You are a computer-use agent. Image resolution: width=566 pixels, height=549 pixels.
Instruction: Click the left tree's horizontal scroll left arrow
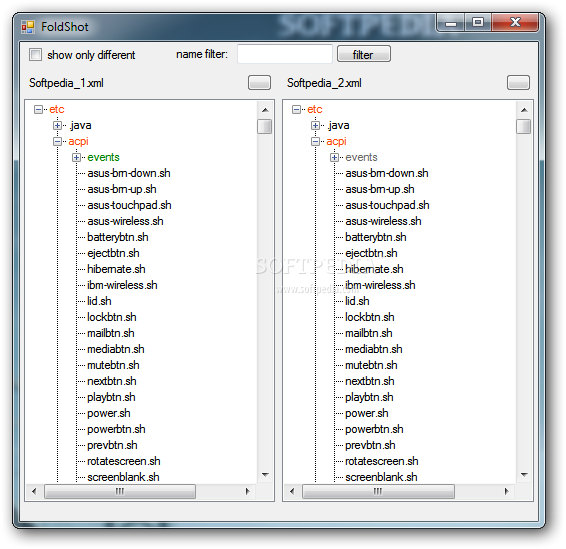click(x=34, y=491)
